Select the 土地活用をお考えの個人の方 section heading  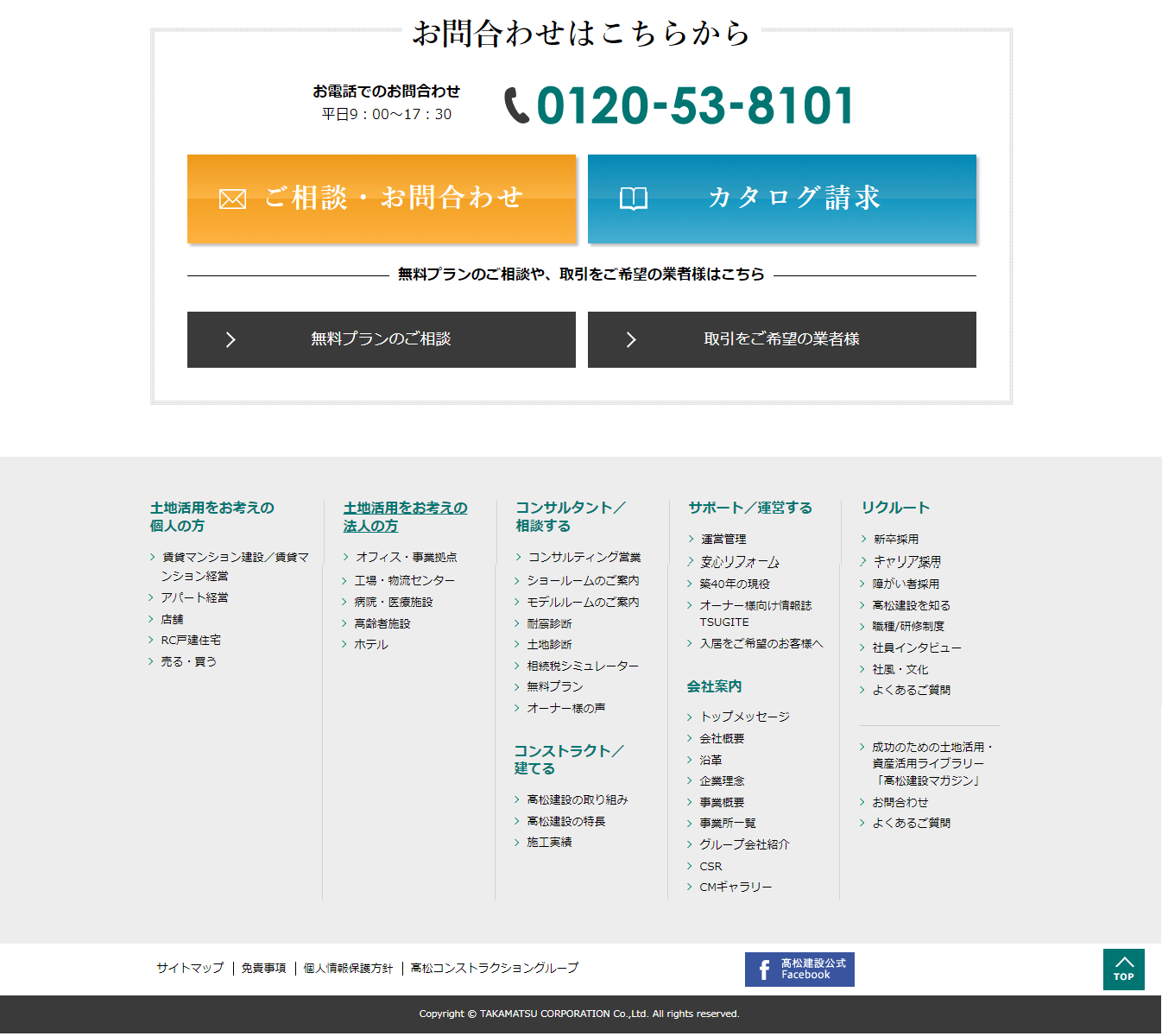coord(212,516)
